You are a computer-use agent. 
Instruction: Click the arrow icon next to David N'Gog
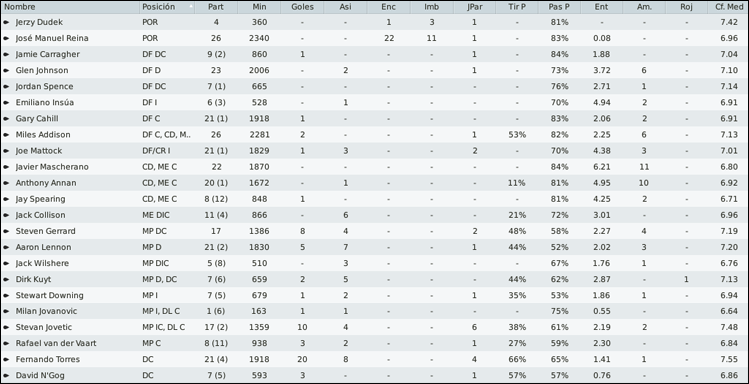tap(6, 375)
